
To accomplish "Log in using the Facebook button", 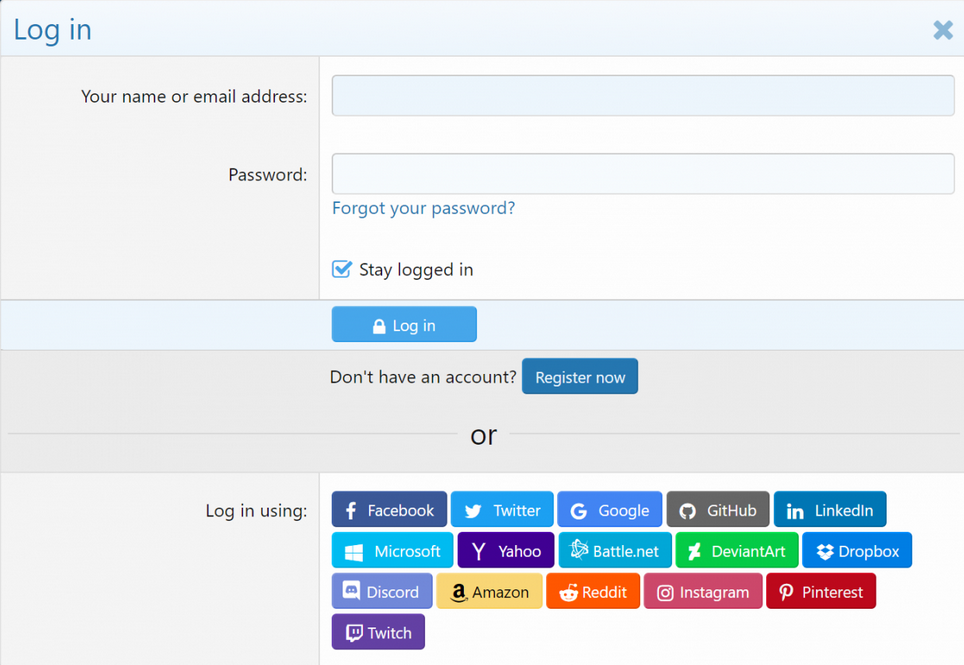I will 389,510.
